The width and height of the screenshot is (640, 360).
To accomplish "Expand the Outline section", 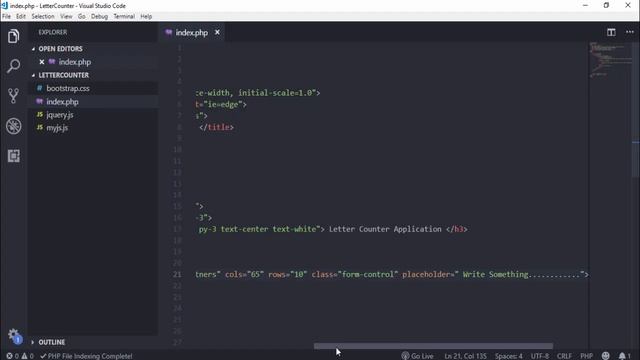I will [51, 342].
